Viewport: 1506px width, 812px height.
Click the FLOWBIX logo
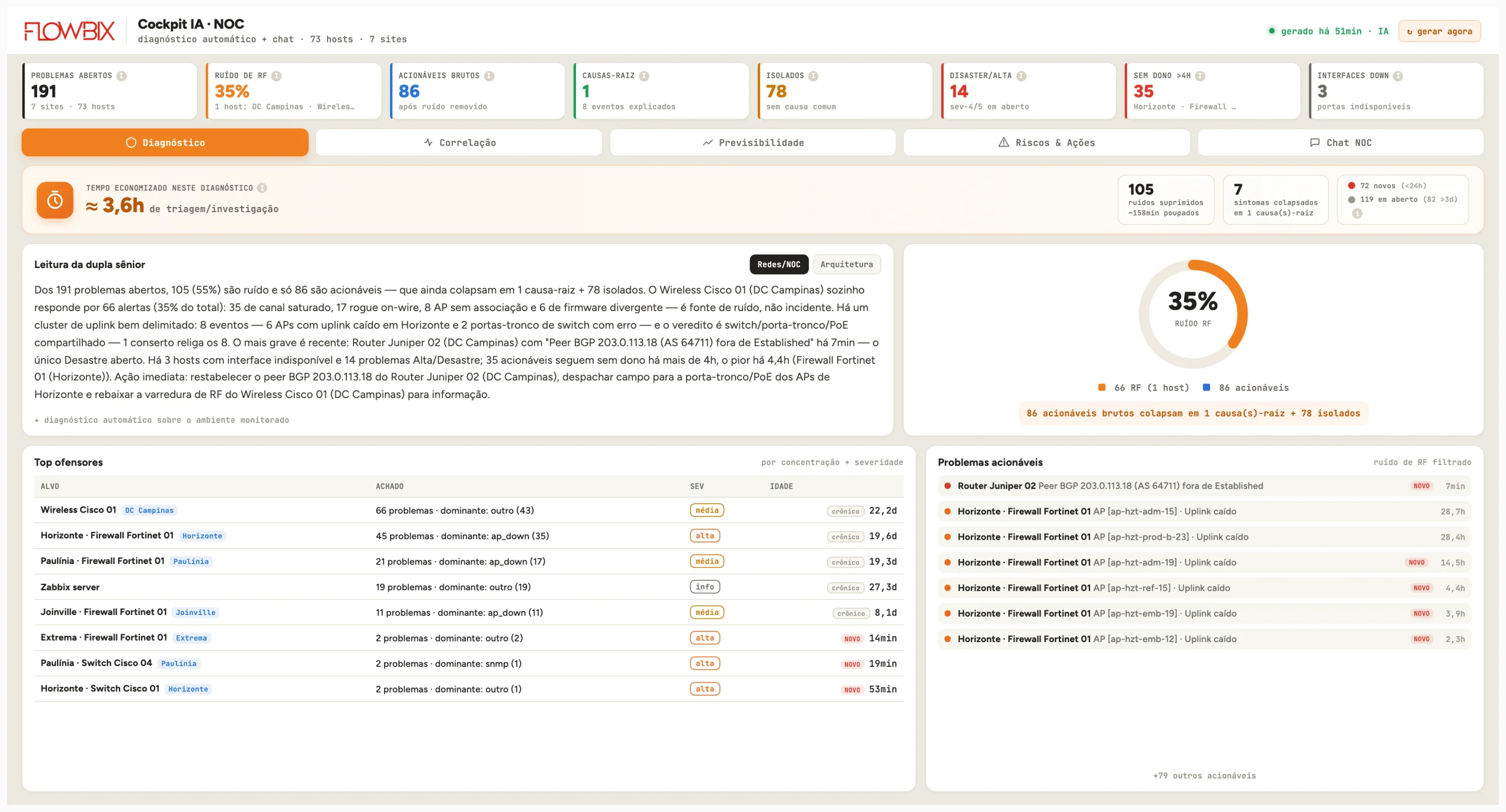point(69,31)
